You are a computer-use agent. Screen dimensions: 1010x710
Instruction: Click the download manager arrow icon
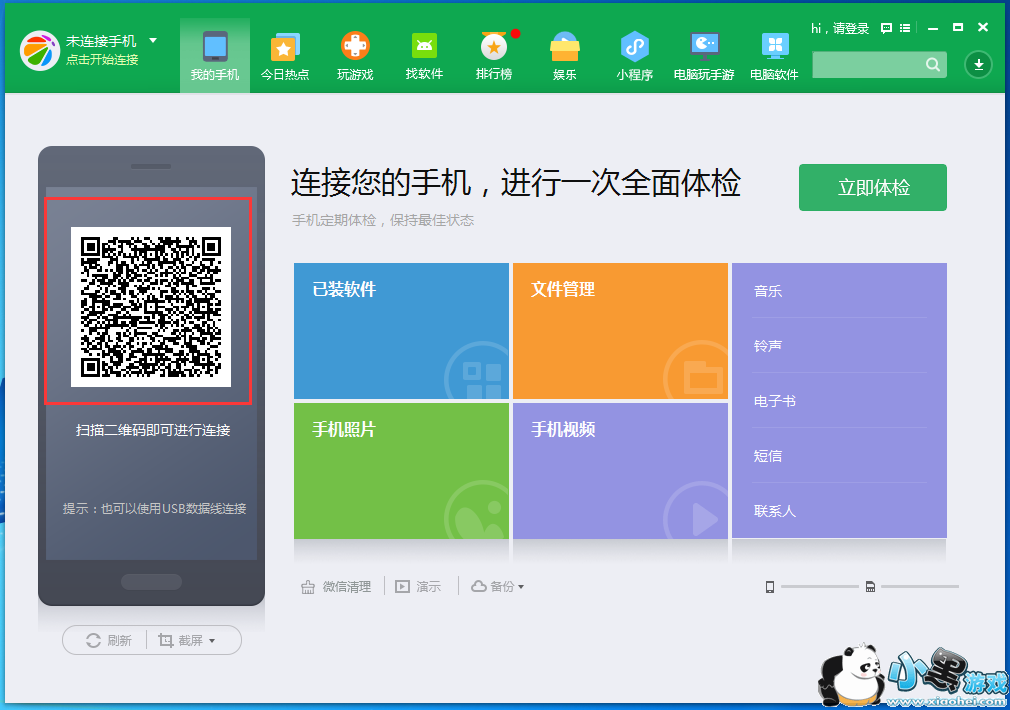978,65
